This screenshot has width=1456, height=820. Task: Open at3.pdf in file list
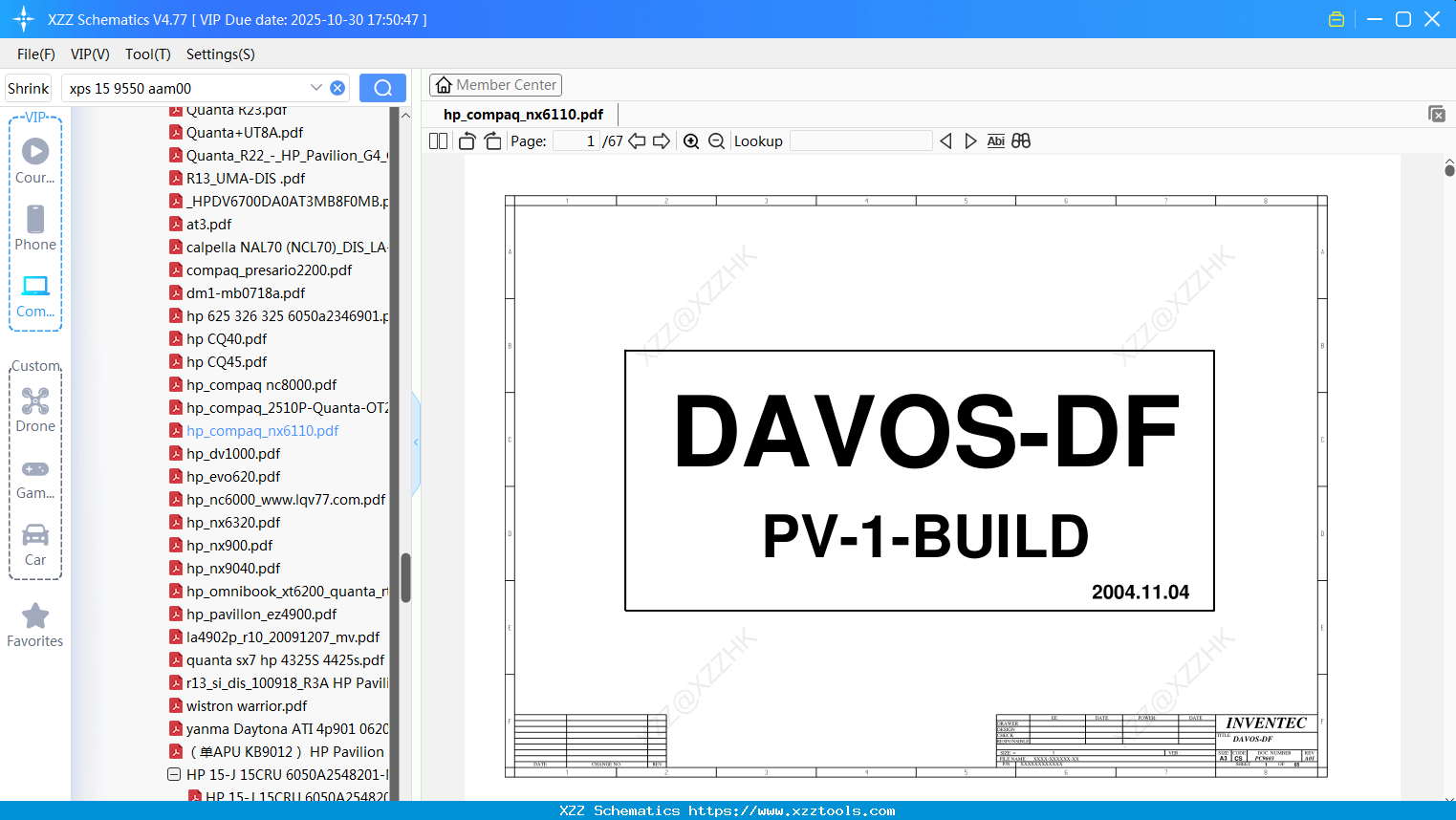(x=208, y=225)
